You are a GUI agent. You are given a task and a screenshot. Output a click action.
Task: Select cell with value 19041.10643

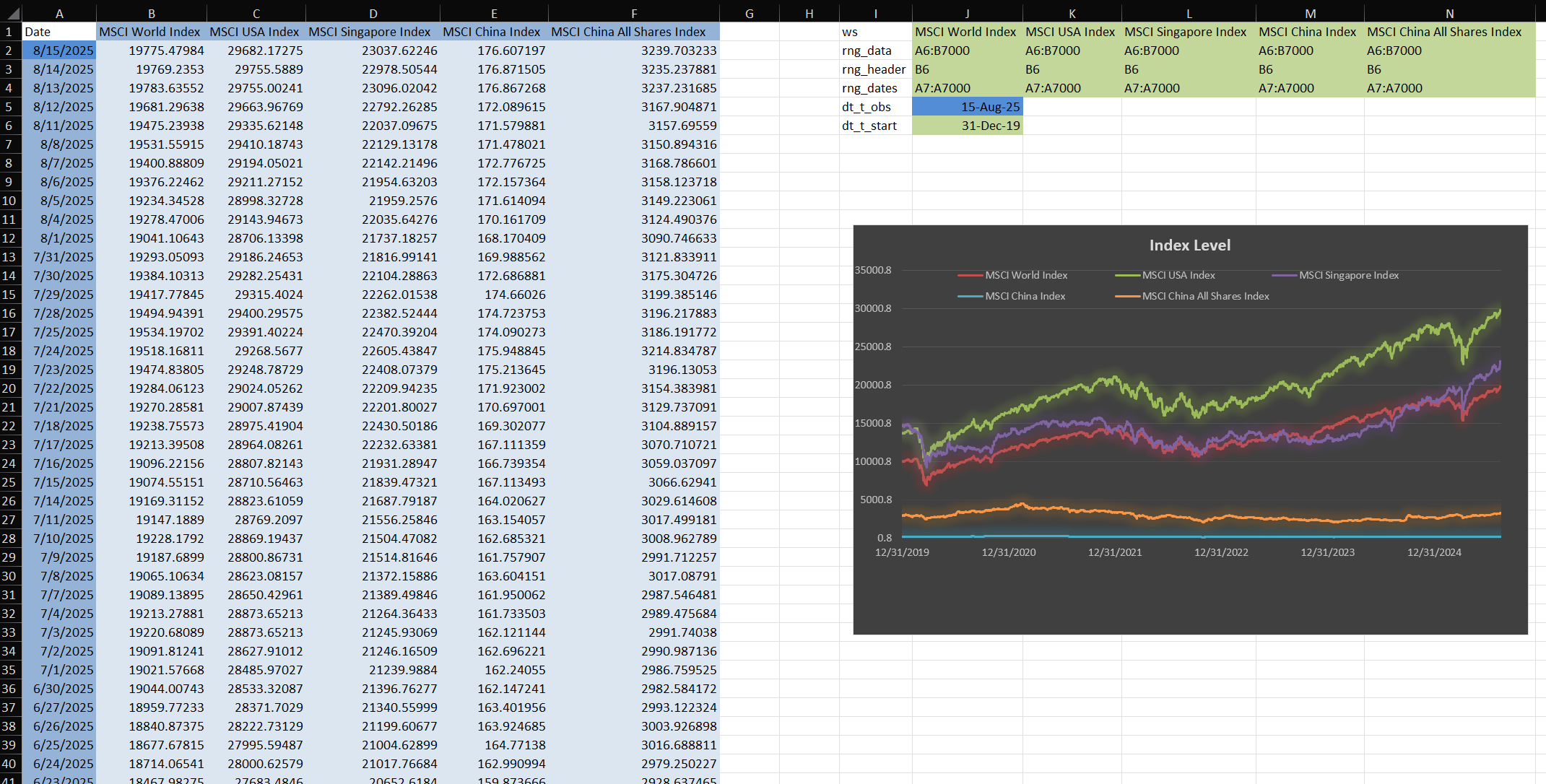(x=152, y=238)
